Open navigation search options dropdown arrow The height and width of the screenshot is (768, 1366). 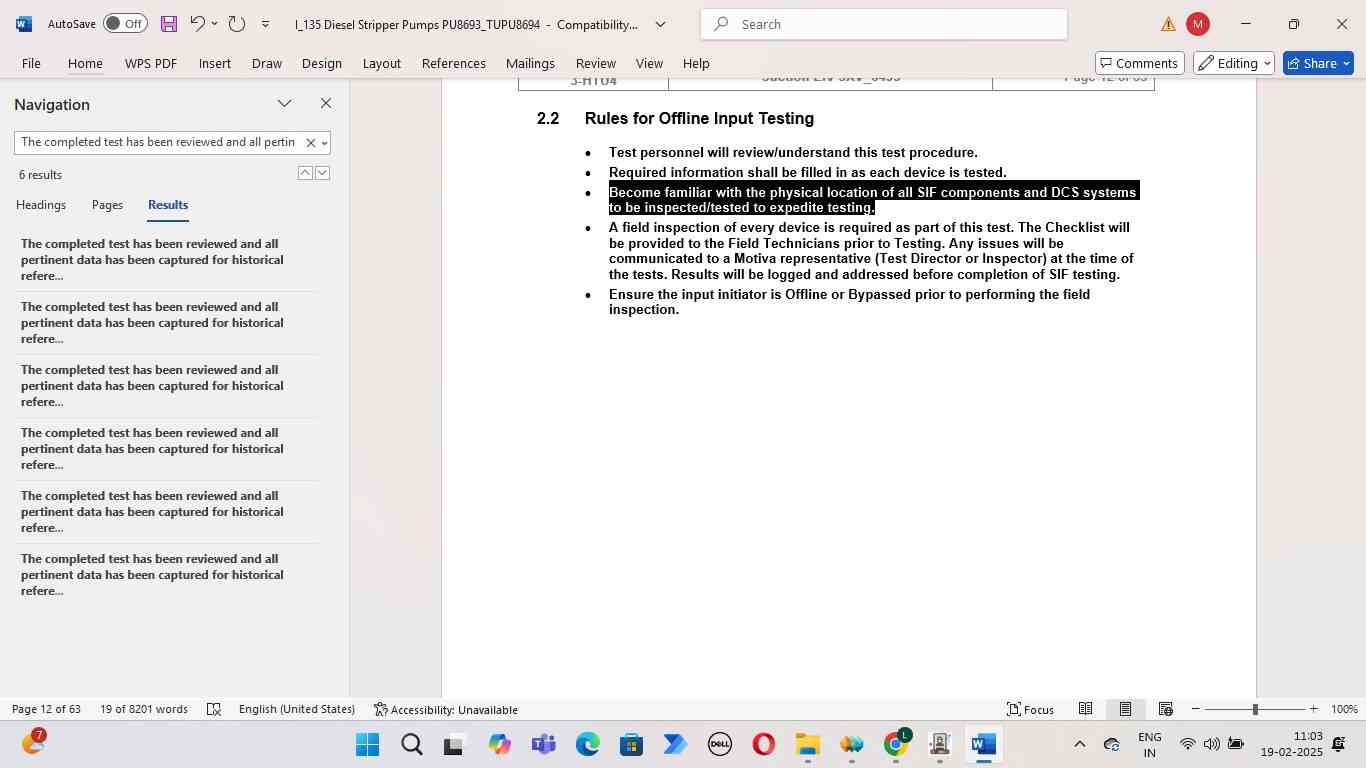coord(324,143)
